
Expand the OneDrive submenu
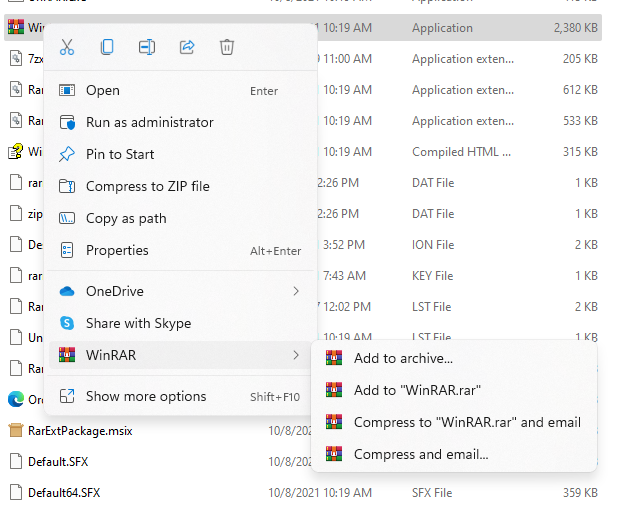181,291
